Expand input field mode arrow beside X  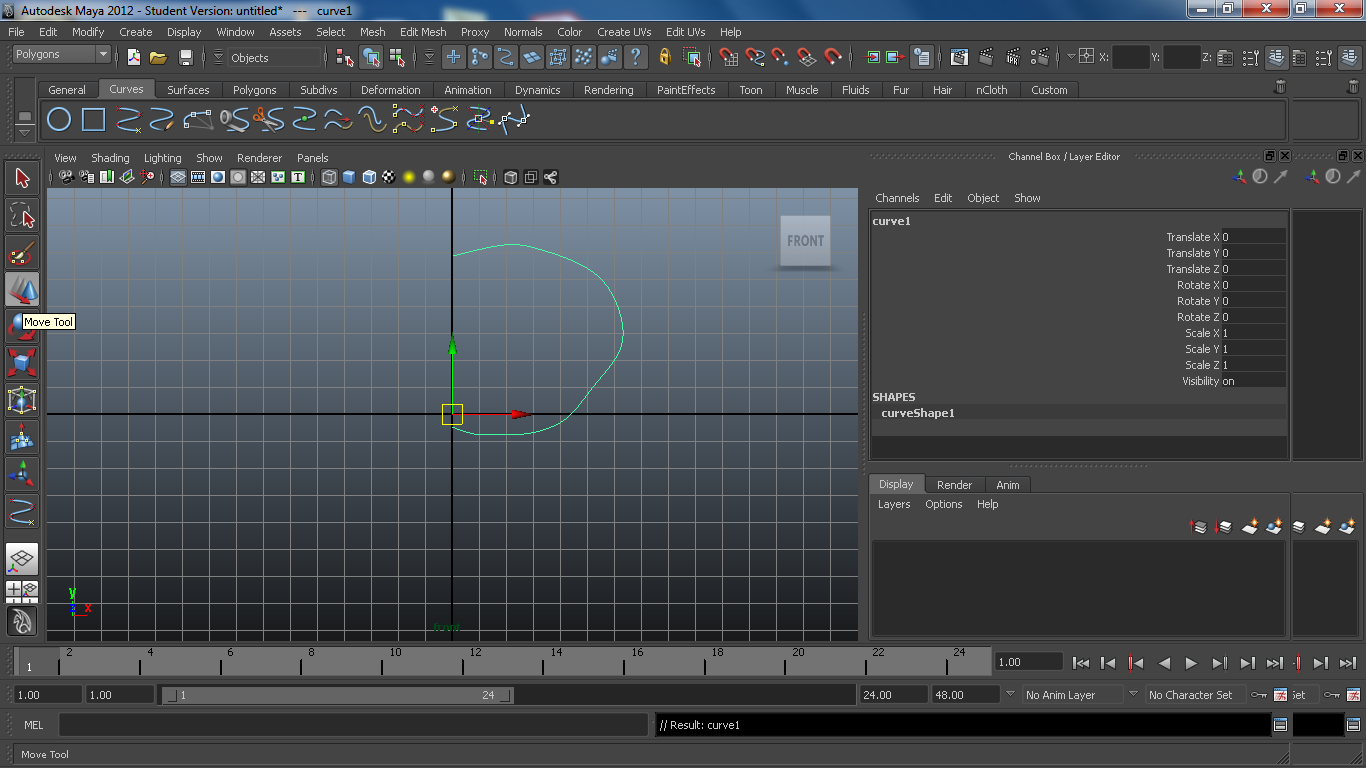pyautogui.click(x=1072, y=57)
